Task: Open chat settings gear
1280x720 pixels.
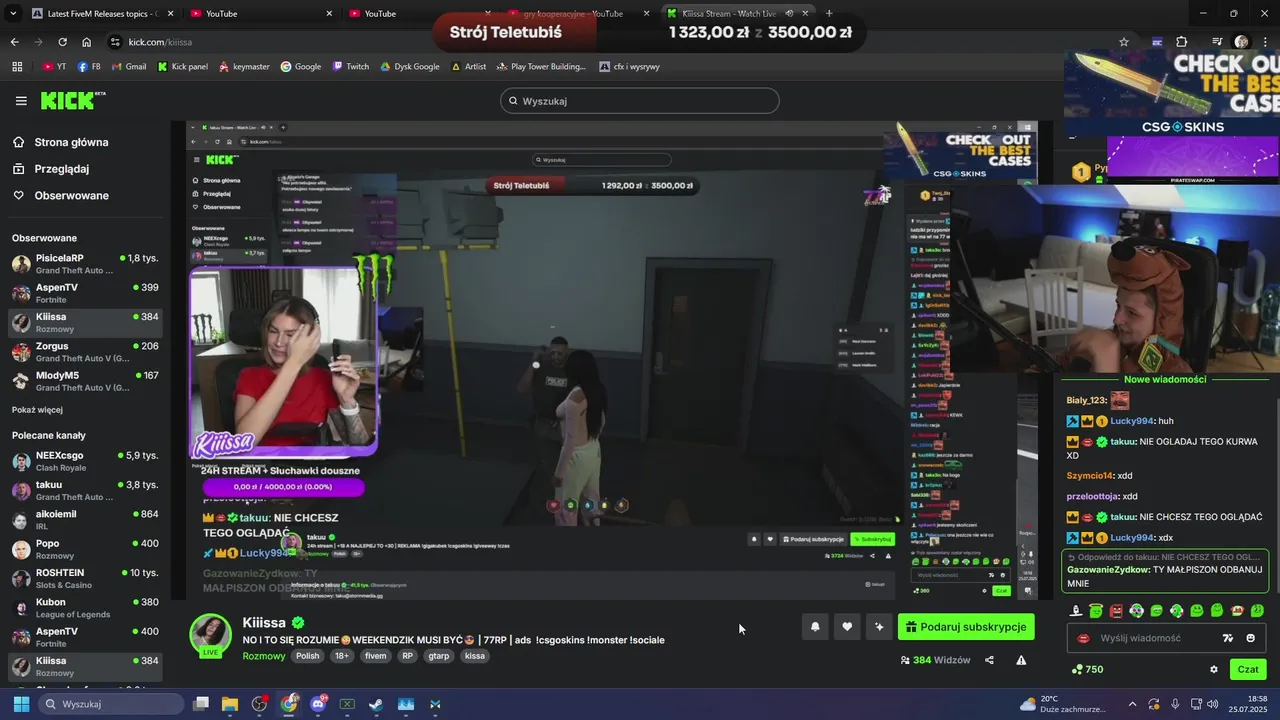Action: point(1214,670)
